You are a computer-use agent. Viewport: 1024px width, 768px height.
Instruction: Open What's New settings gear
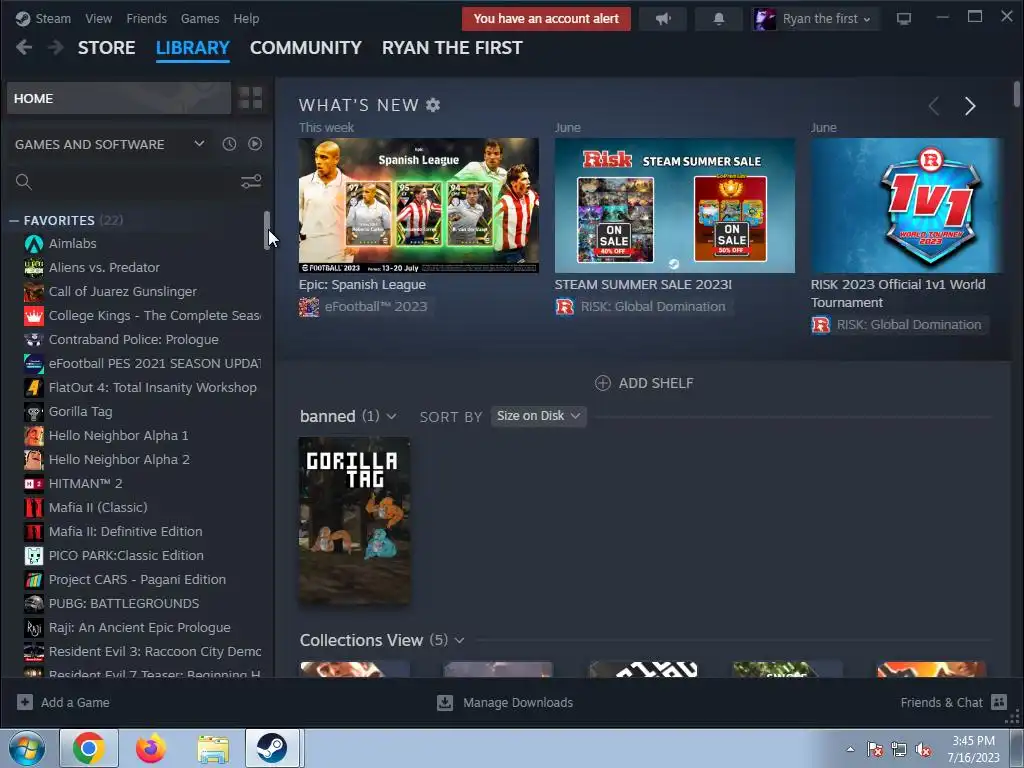coord(433,104)
